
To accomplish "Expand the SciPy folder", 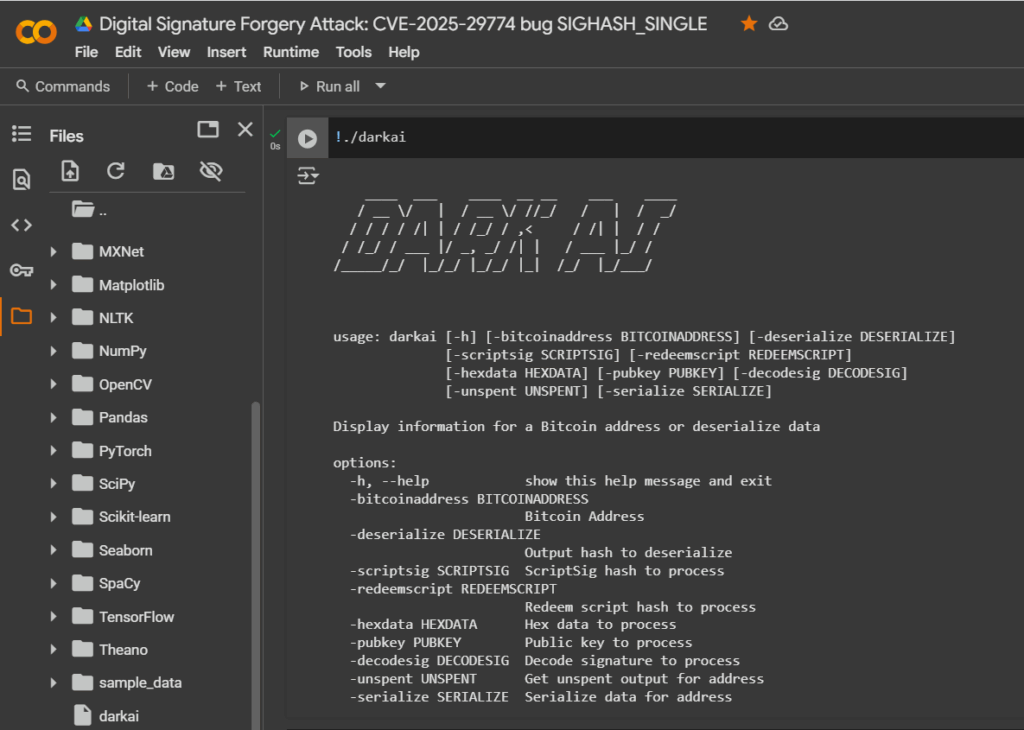I will [54, 483].
